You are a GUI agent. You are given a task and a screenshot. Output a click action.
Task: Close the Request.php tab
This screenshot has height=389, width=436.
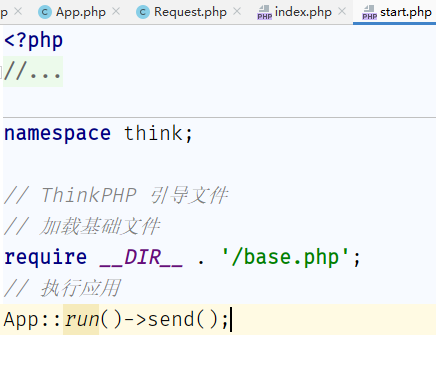[x=237, y=12]
